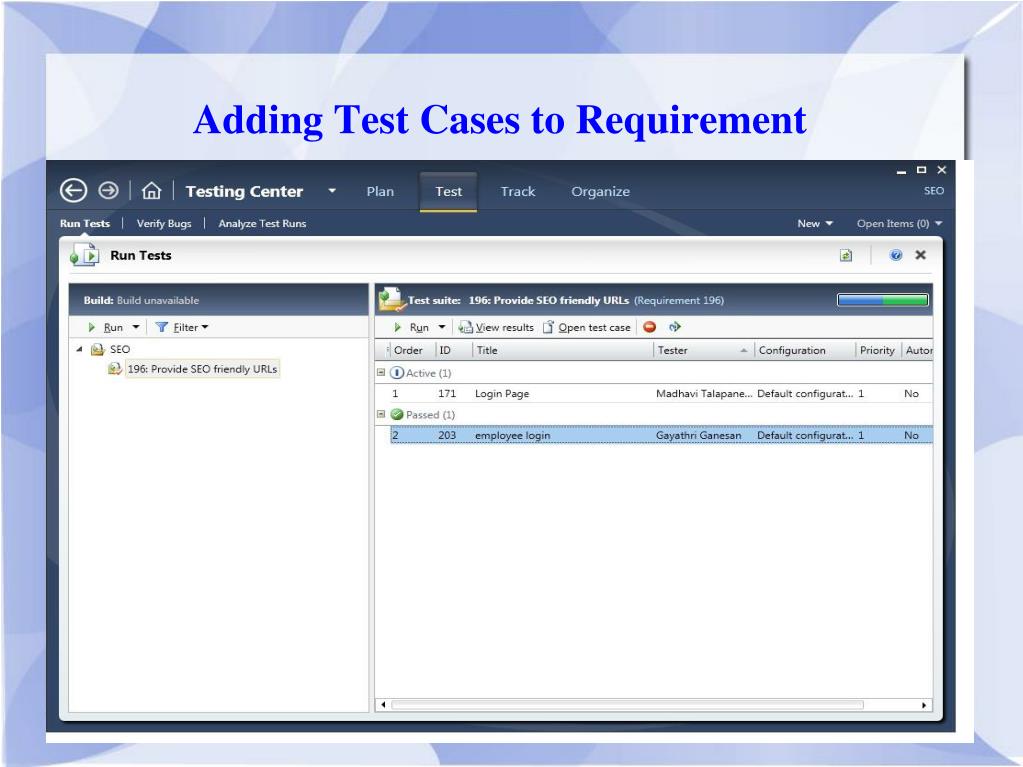Minimize the Testing Center window
Screen dimensions: 1023x767
coord(902,171)
